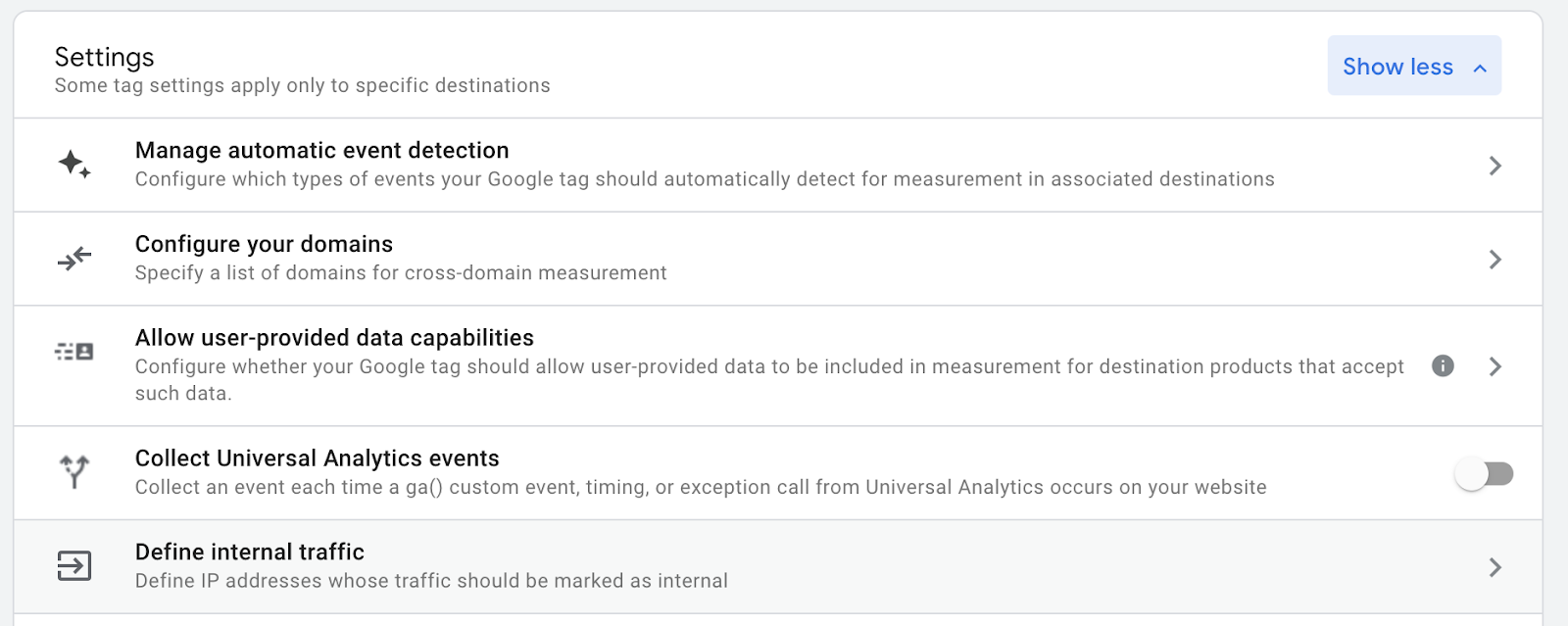Click the internal traffic arrow-box icon
The width and height of the screenshot is (1568, 626).
pyautogui.click(x=74, y=566)
